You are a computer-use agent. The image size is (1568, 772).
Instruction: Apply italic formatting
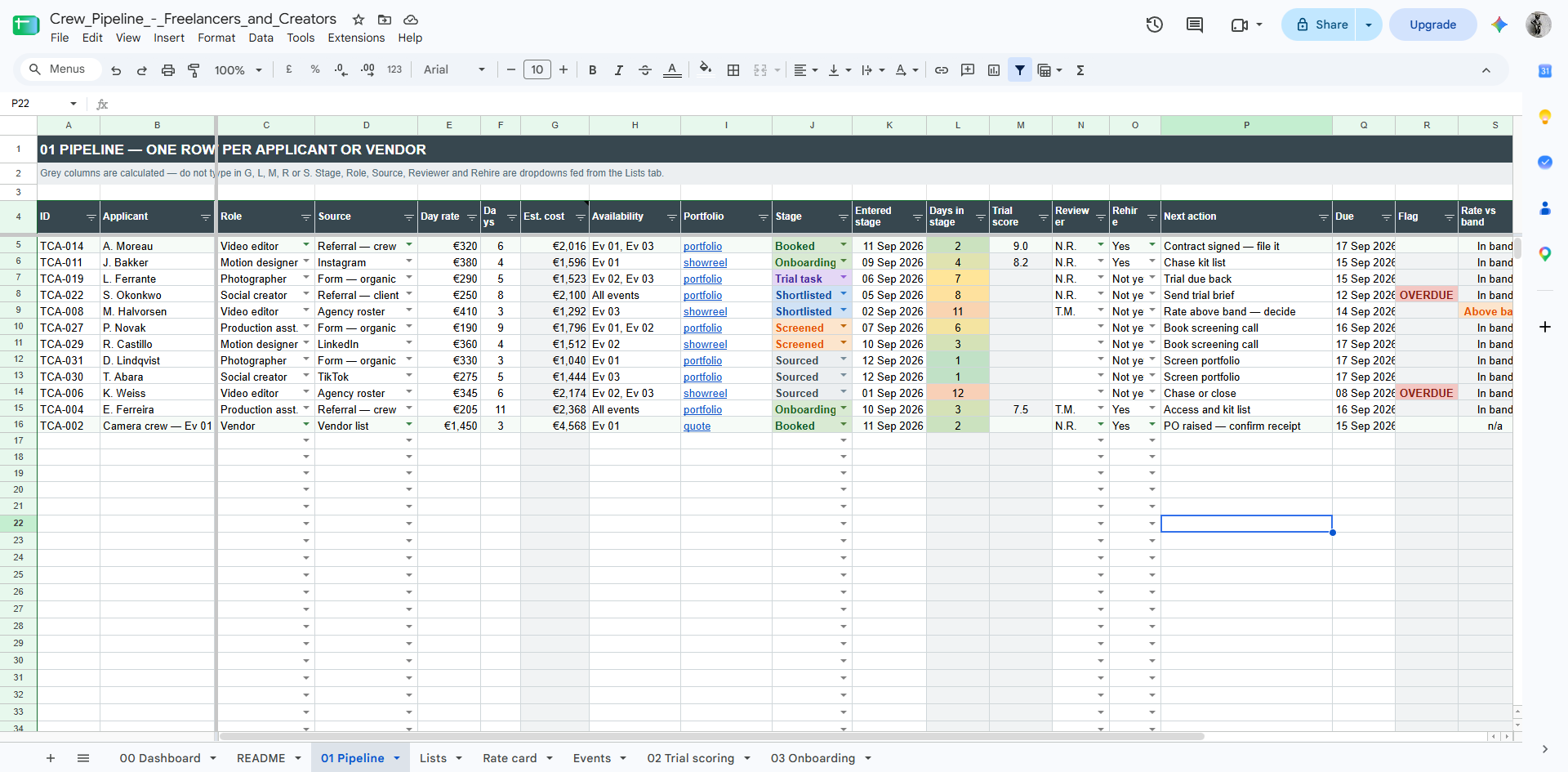pyautogui.click(x=618, y=70)
